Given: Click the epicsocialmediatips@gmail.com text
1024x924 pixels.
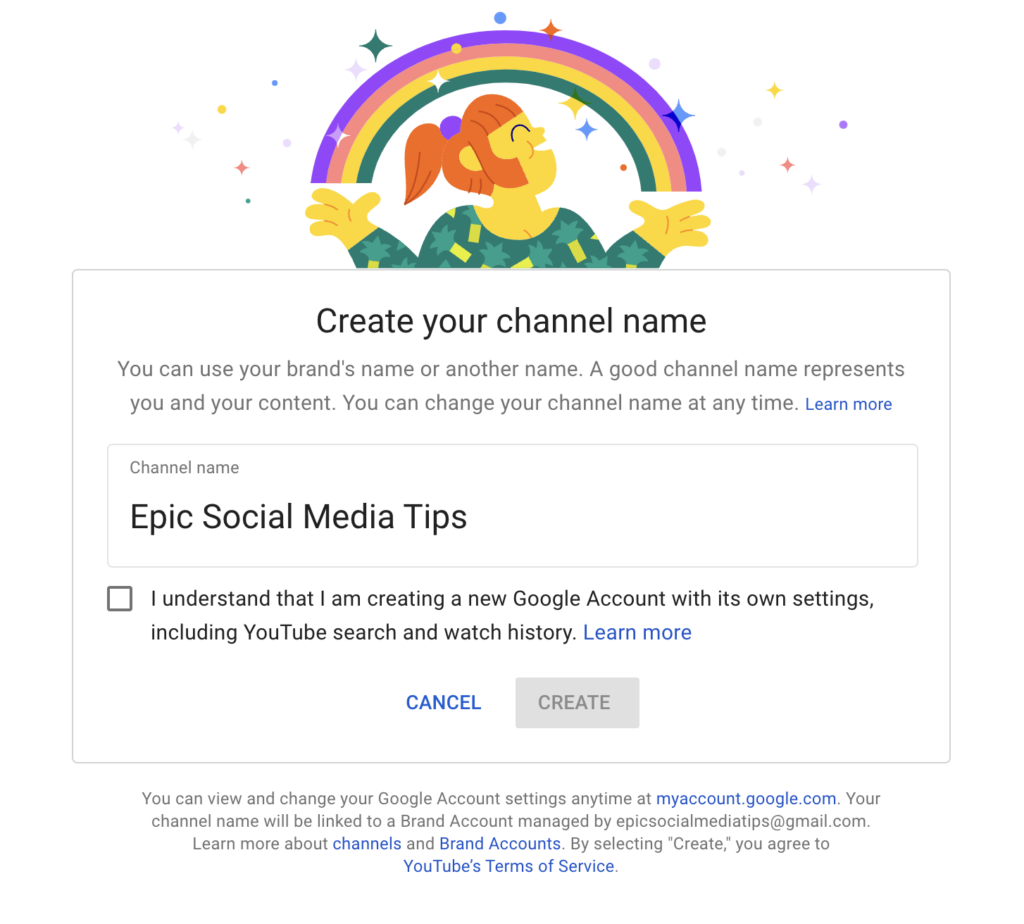Looking at the screenshot, I should [x=741, y=821].
